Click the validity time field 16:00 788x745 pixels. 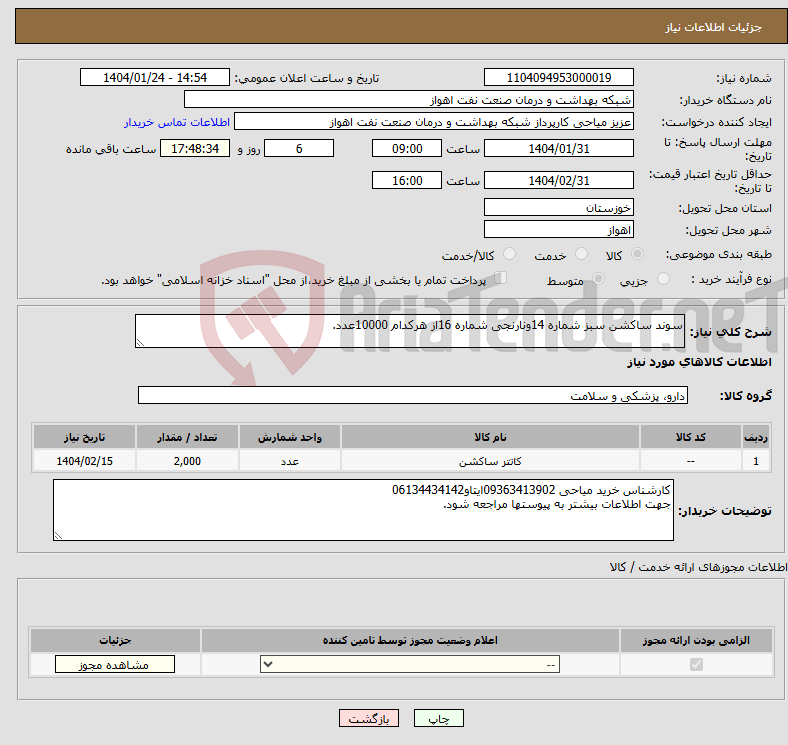pos(407,180)
